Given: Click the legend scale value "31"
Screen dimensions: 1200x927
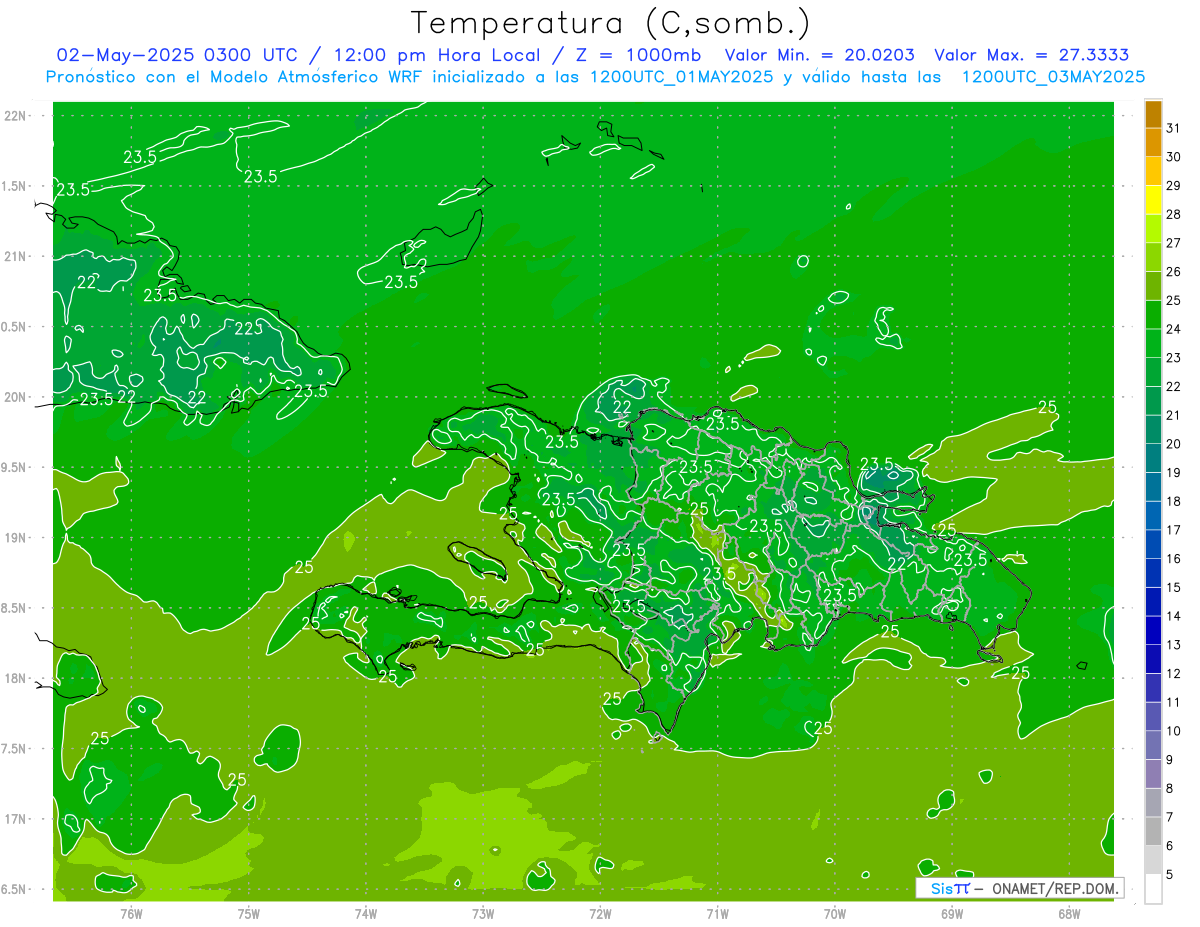Looking at the screenshot, I should click(1174, 128).
